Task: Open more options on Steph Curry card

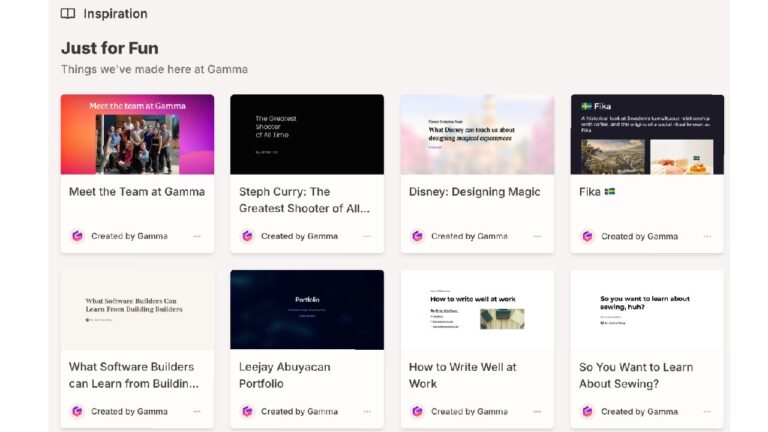Action: click(x=367, y=236)
